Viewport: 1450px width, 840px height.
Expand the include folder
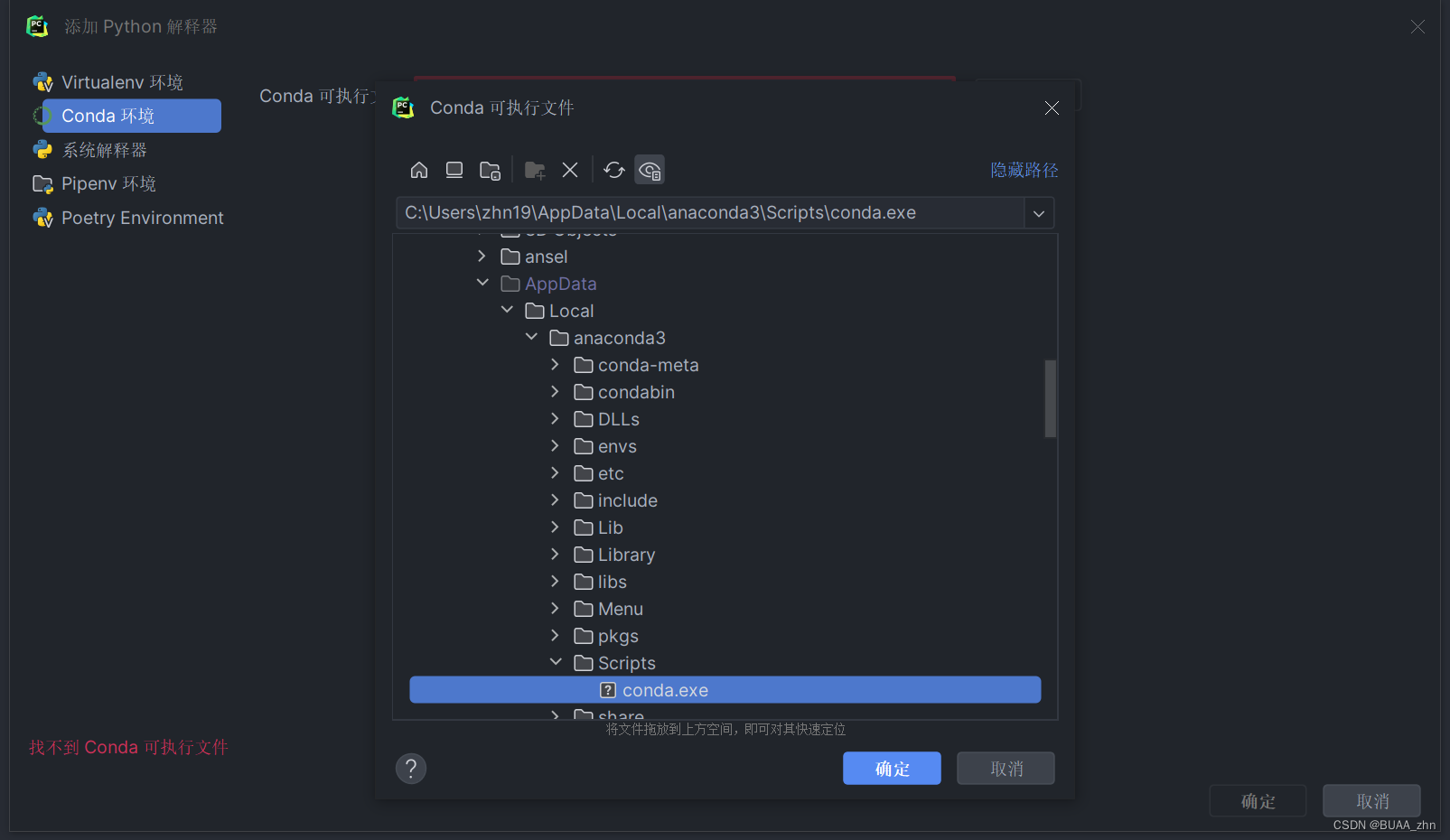tap(555, 499)
